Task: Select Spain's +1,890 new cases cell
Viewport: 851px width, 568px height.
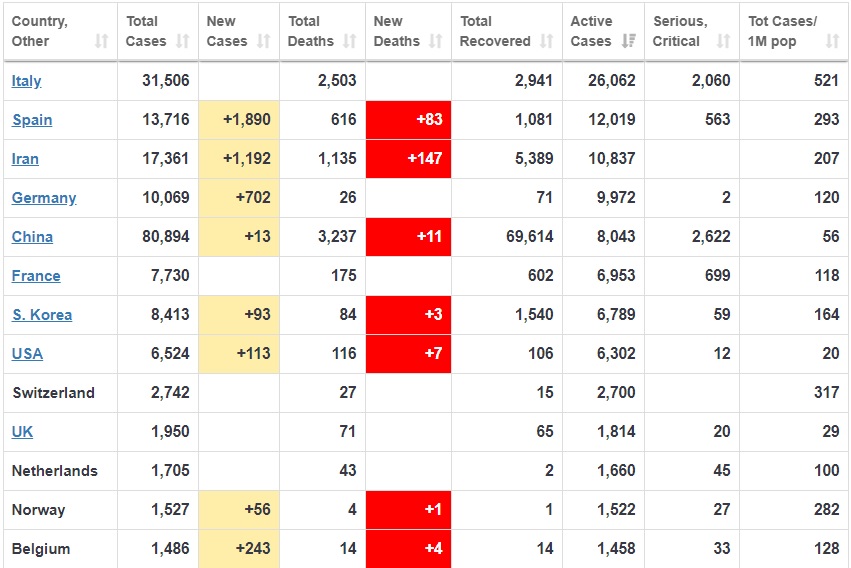Action: click(239, 120)
